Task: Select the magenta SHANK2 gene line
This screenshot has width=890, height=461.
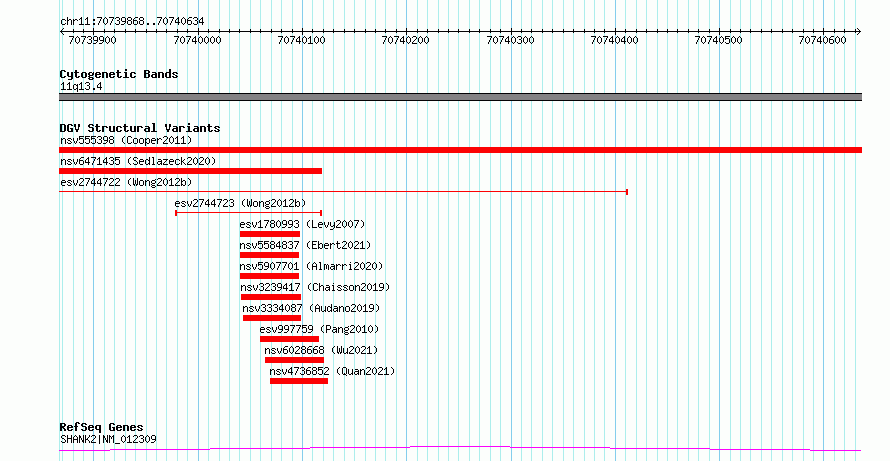Action: [x=460, y=449]
